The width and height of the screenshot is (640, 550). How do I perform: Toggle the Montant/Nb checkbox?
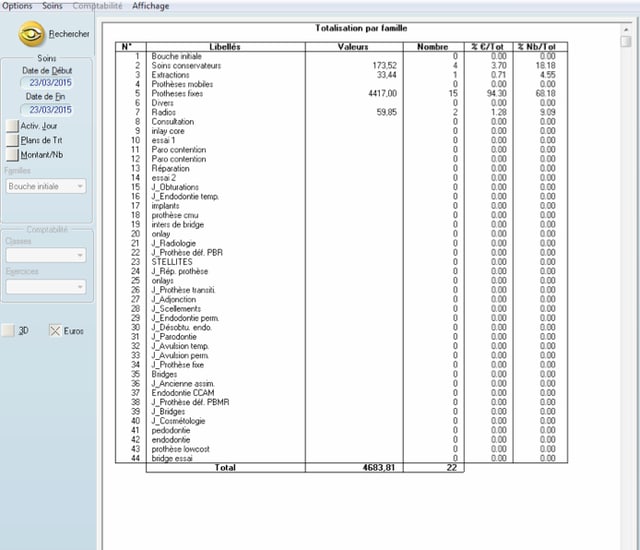click(x=12, y=154)
